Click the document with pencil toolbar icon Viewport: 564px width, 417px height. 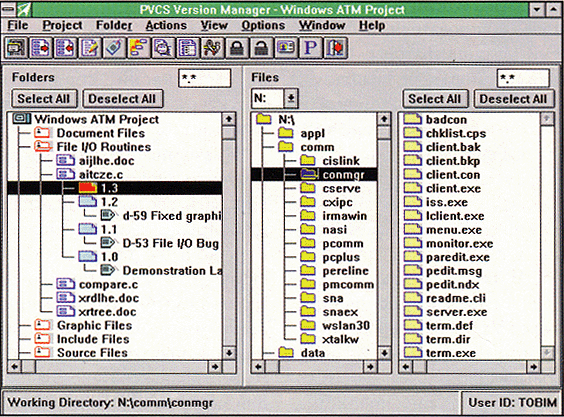pyautogui.click(x=90, y=48)
